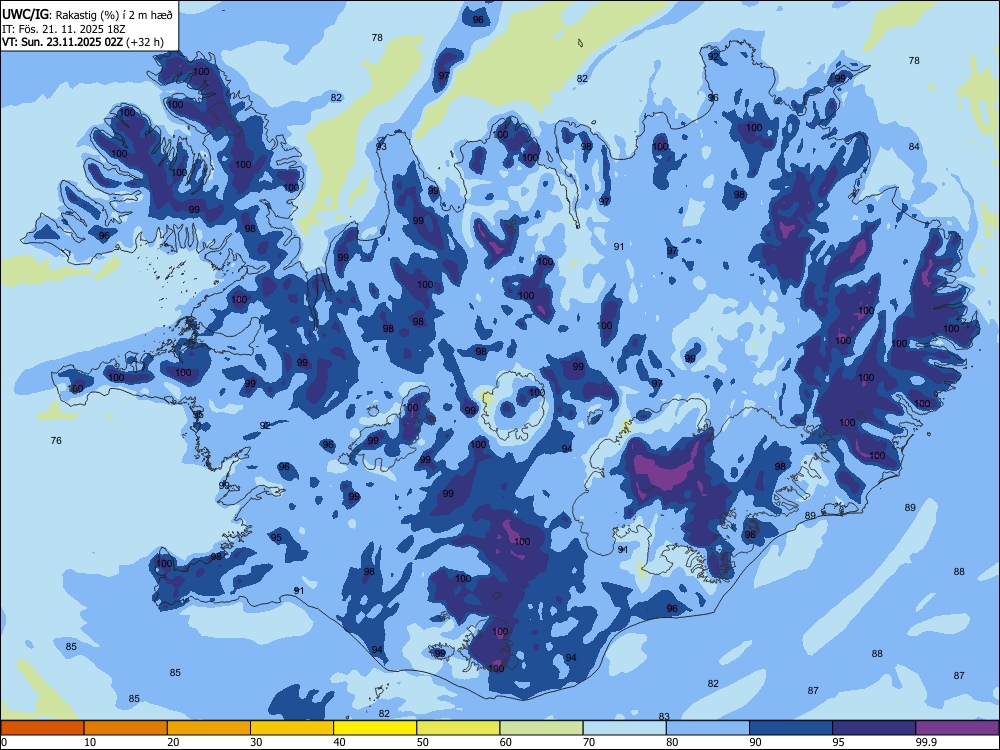Click the '30' legend scale label
The height and width of the screenshot is (750, 1000).
click(256, 742)
